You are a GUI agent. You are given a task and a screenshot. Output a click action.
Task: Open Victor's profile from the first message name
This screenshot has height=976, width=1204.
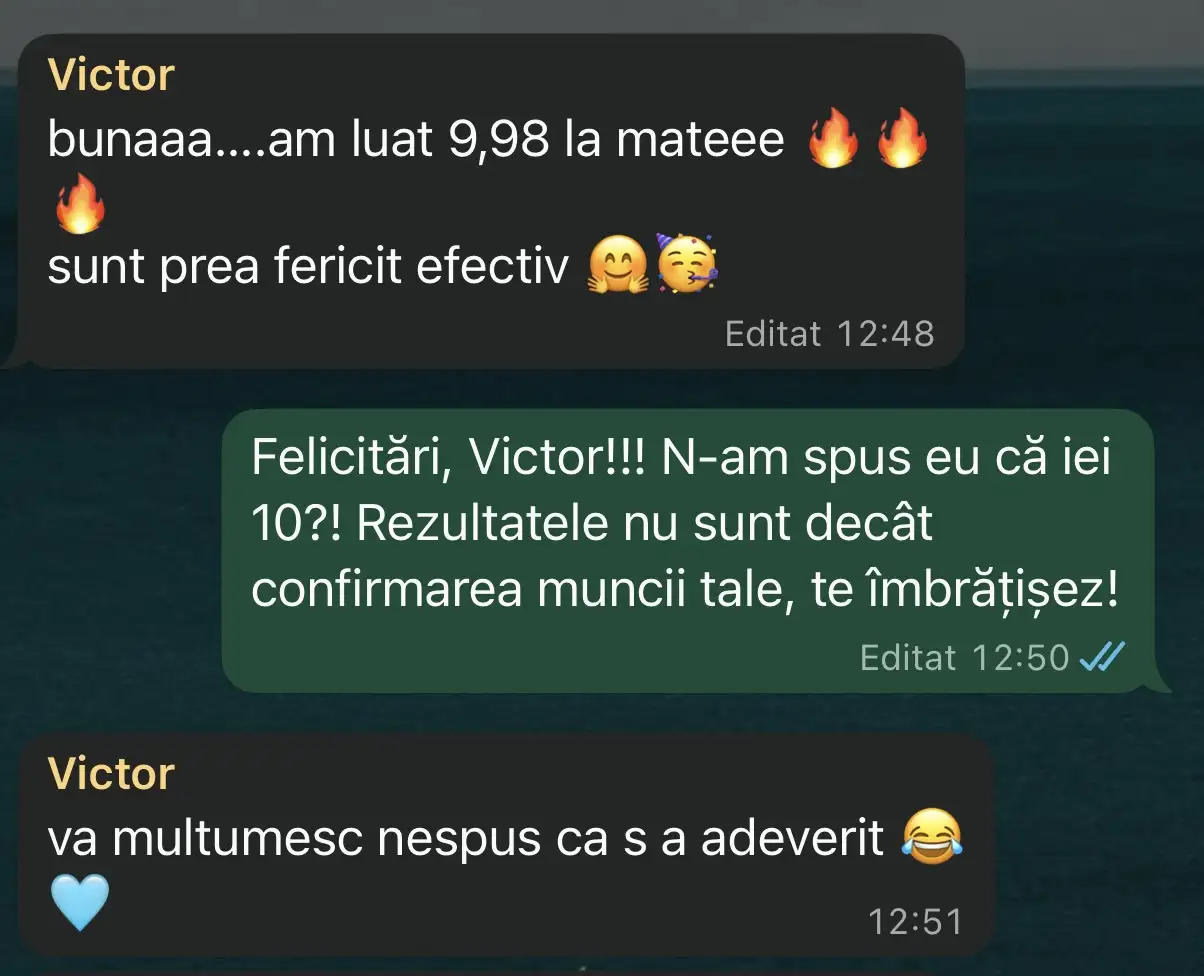(111, 76)
